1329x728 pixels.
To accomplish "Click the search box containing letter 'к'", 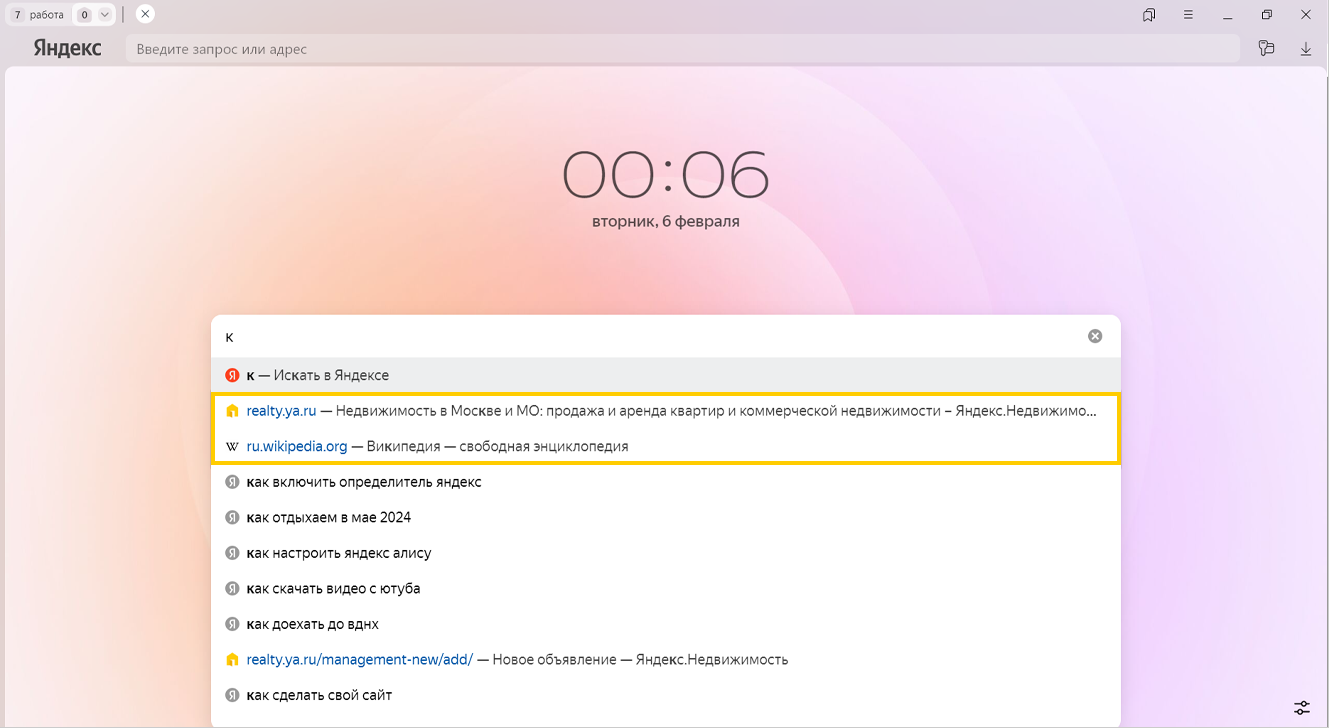I will point(650,337).
